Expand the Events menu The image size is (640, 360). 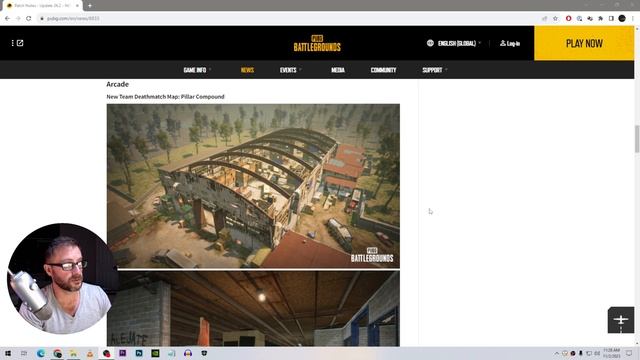tap(290, 70)
